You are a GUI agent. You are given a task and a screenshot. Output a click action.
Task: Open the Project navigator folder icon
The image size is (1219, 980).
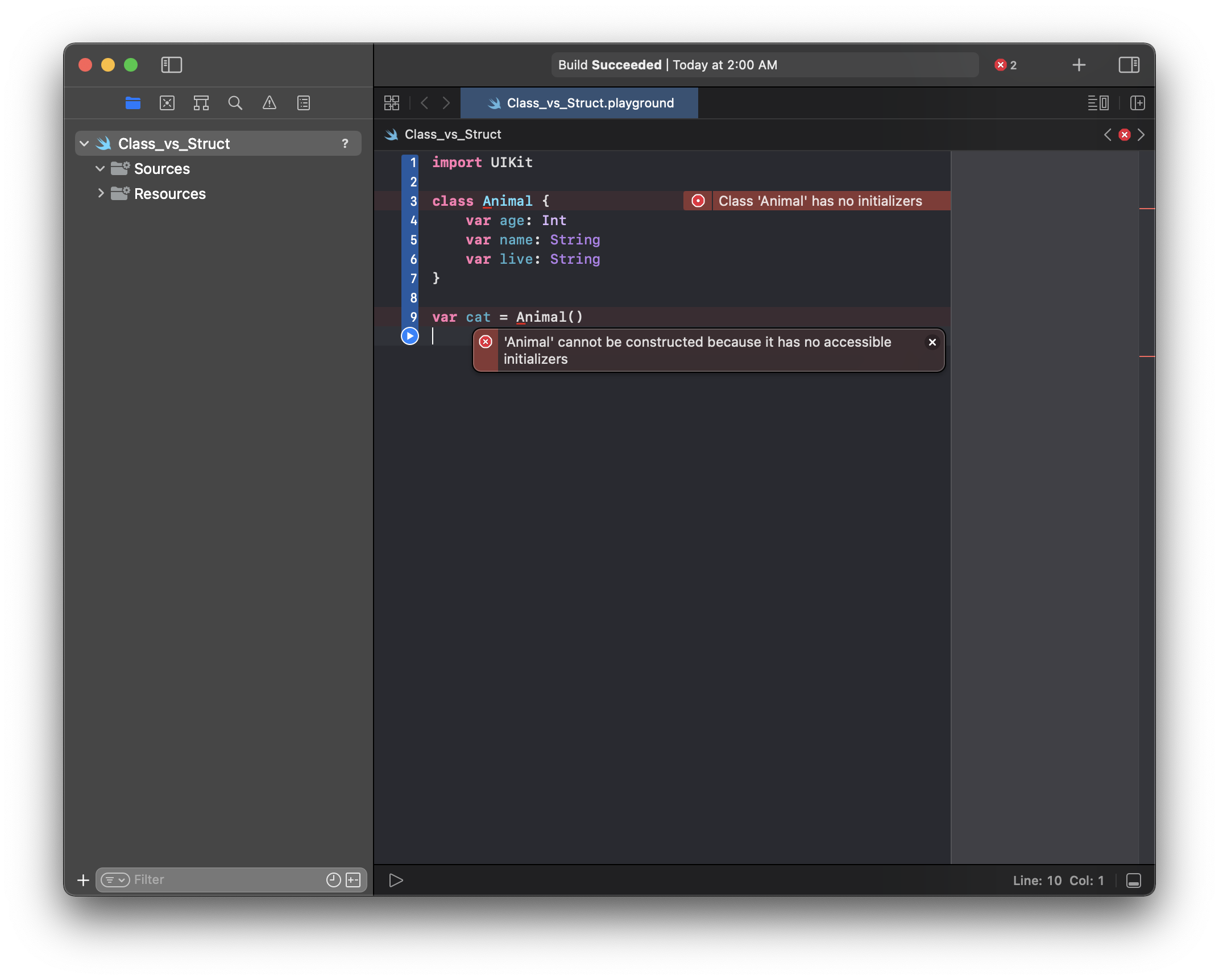click(133, 103)
